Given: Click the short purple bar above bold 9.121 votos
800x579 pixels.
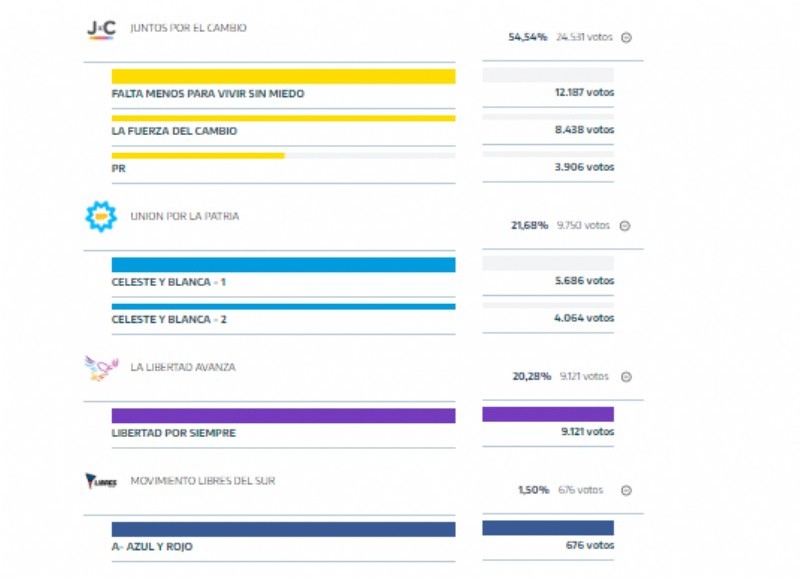Looking at the screenshot, I should [x=548, y=414].
